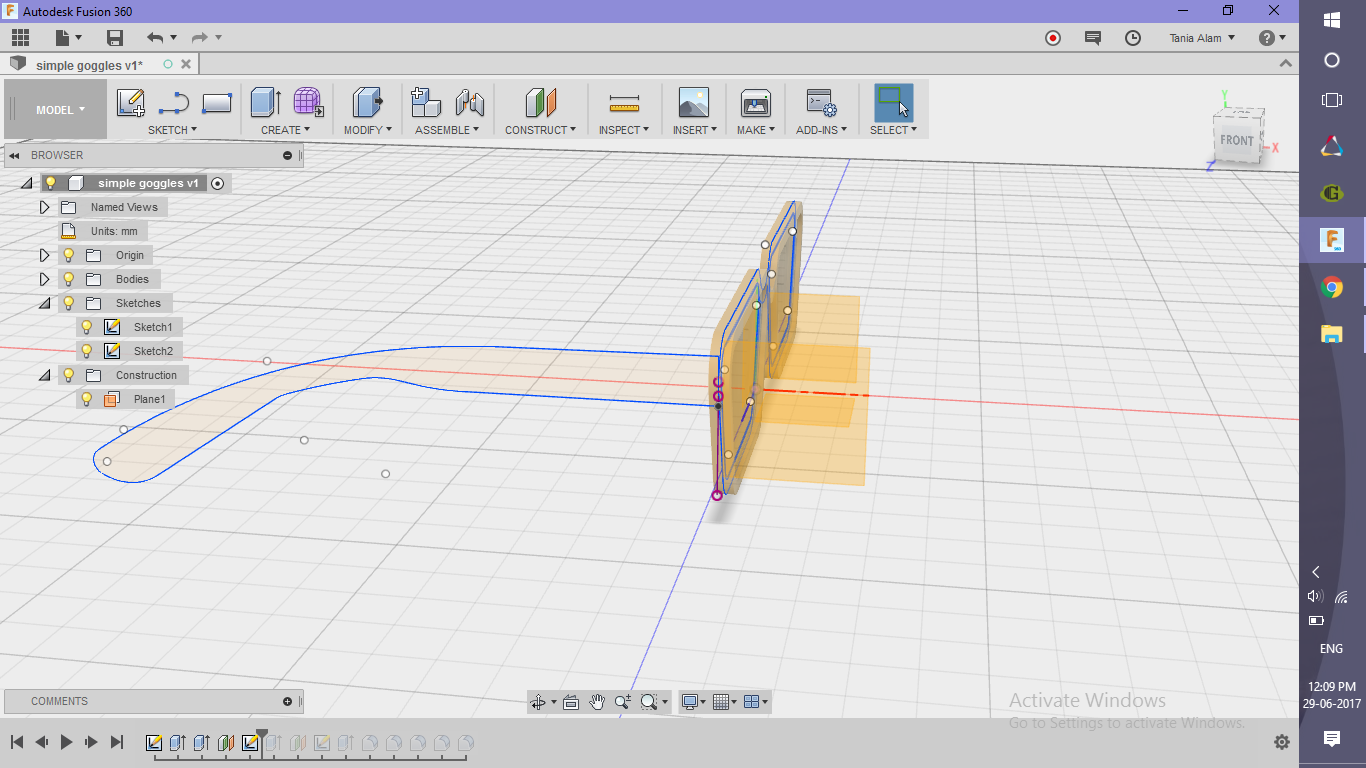Click the FRONT face of ViewCube
Viewport: 1366px width, 768px height.
pyautogui.click(x=1236, y=140)
